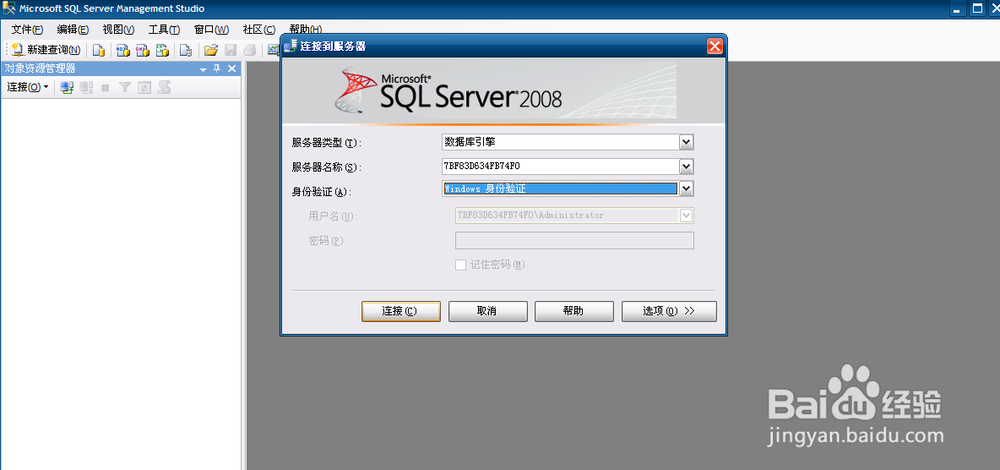This screenshot has height=470, width=1000.
Task: Click the Filter funnel icon
Action: [x=125, y=87]
